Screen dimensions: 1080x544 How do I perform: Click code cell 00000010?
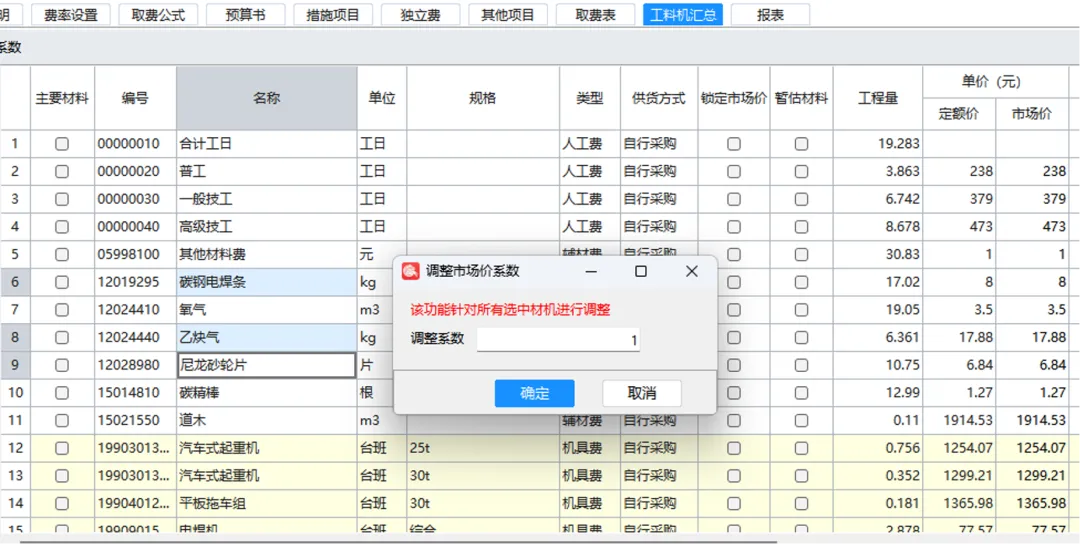(136, 144)
